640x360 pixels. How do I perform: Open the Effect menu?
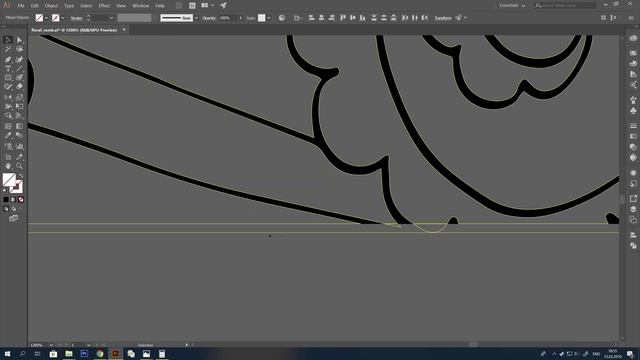[x=104, y=6]
